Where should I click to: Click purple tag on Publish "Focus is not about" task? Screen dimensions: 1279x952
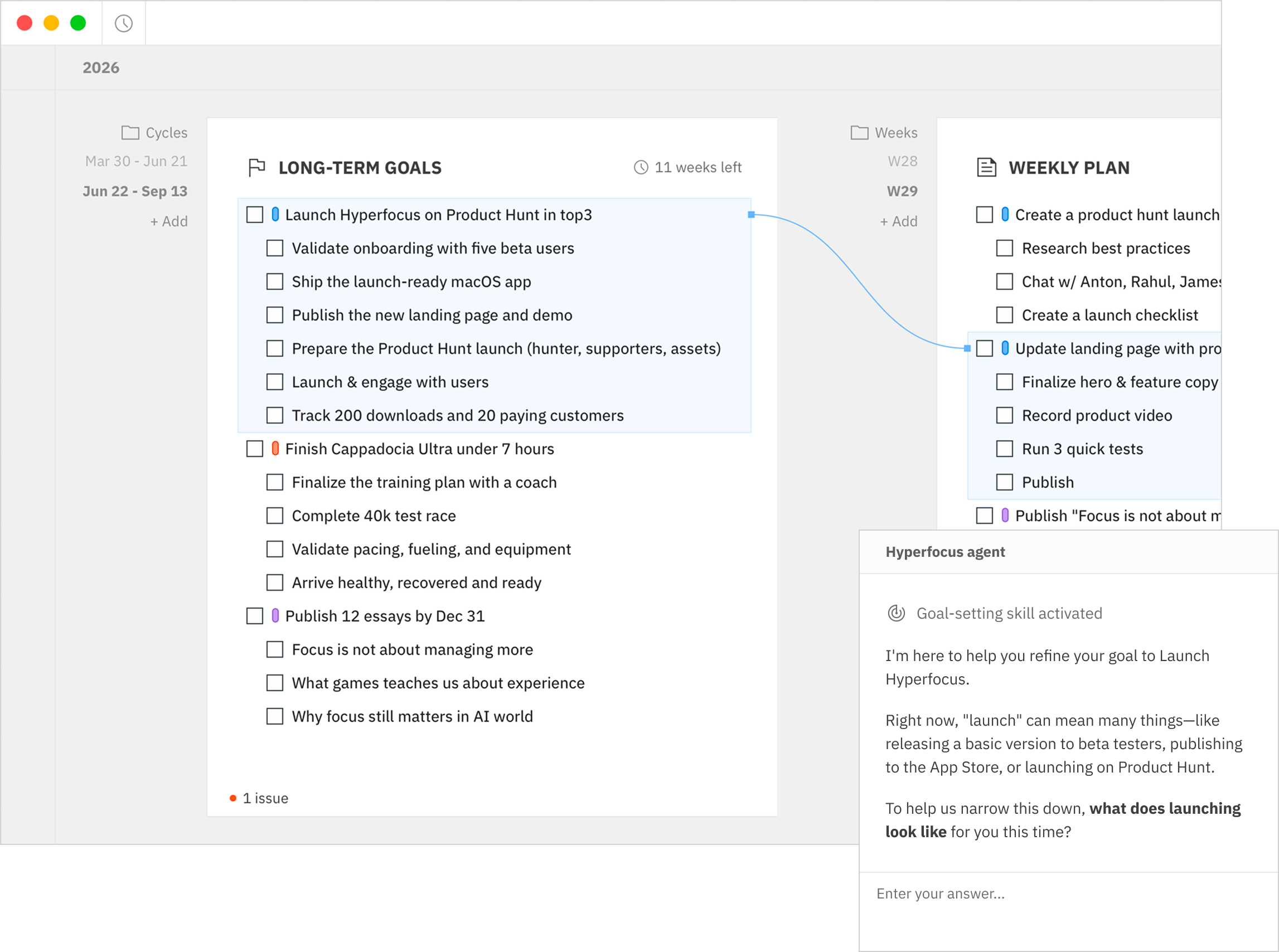click(1005, 515)
